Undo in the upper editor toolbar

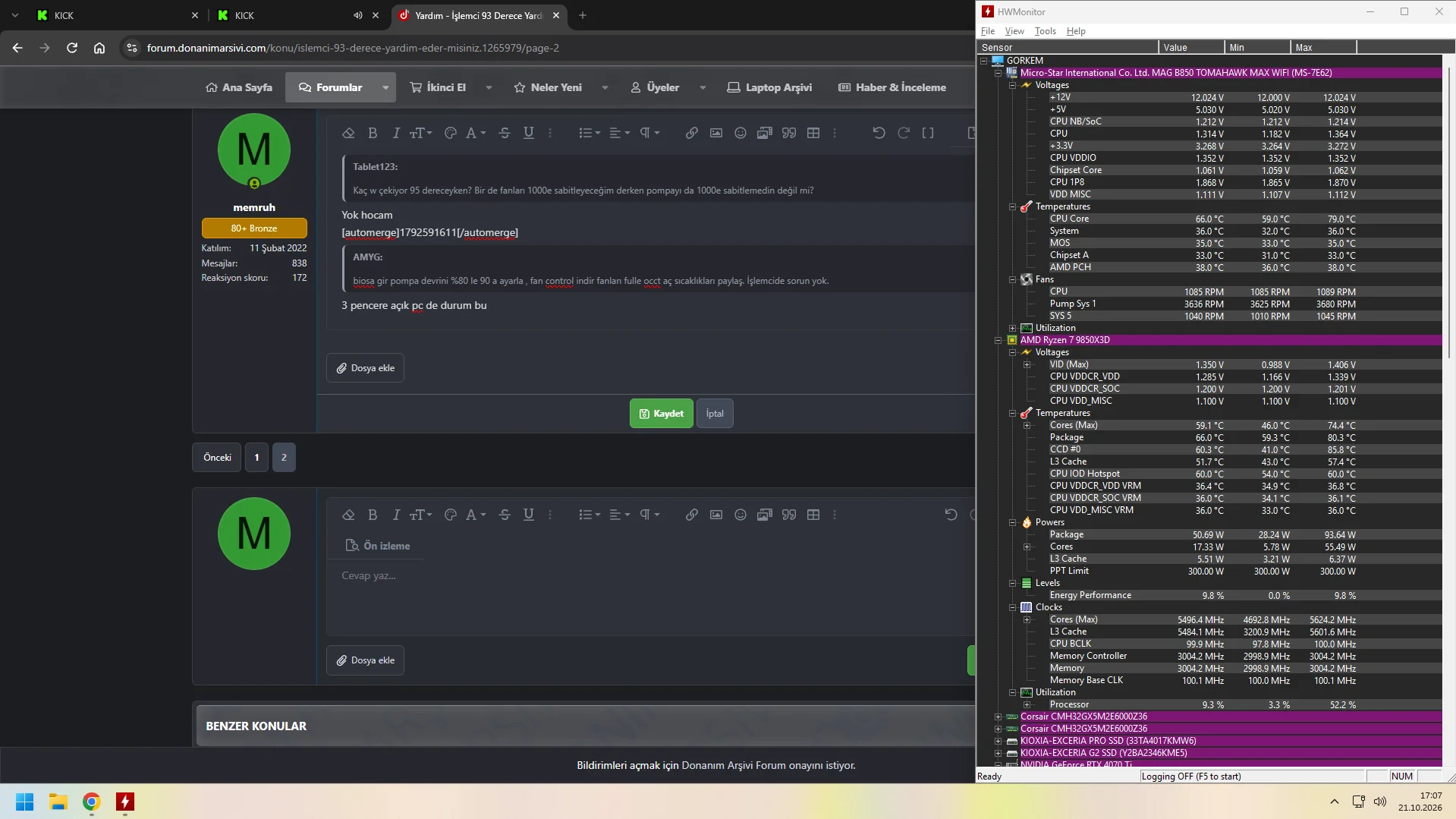pos(879,133)
